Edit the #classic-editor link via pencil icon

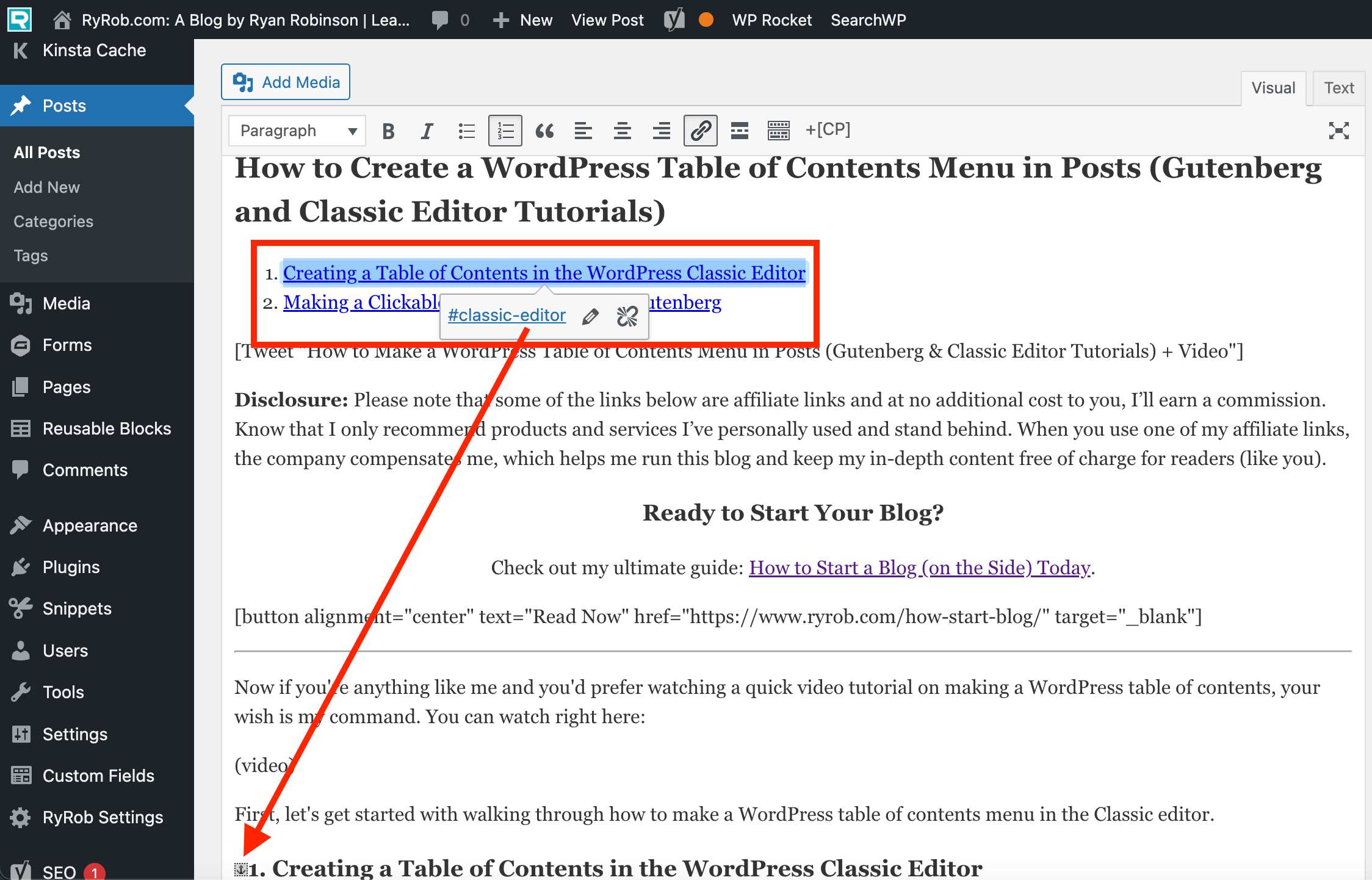point(590,316)
